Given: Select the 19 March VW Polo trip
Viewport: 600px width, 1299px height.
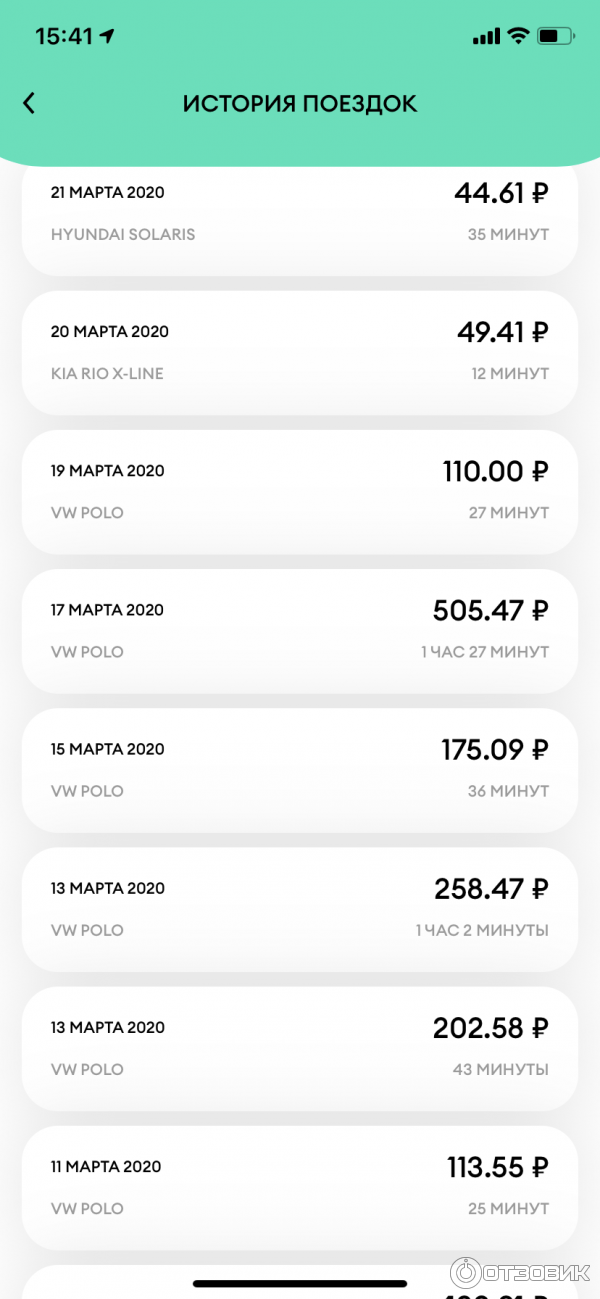Looking at the screenshot, I should (300, 491).
